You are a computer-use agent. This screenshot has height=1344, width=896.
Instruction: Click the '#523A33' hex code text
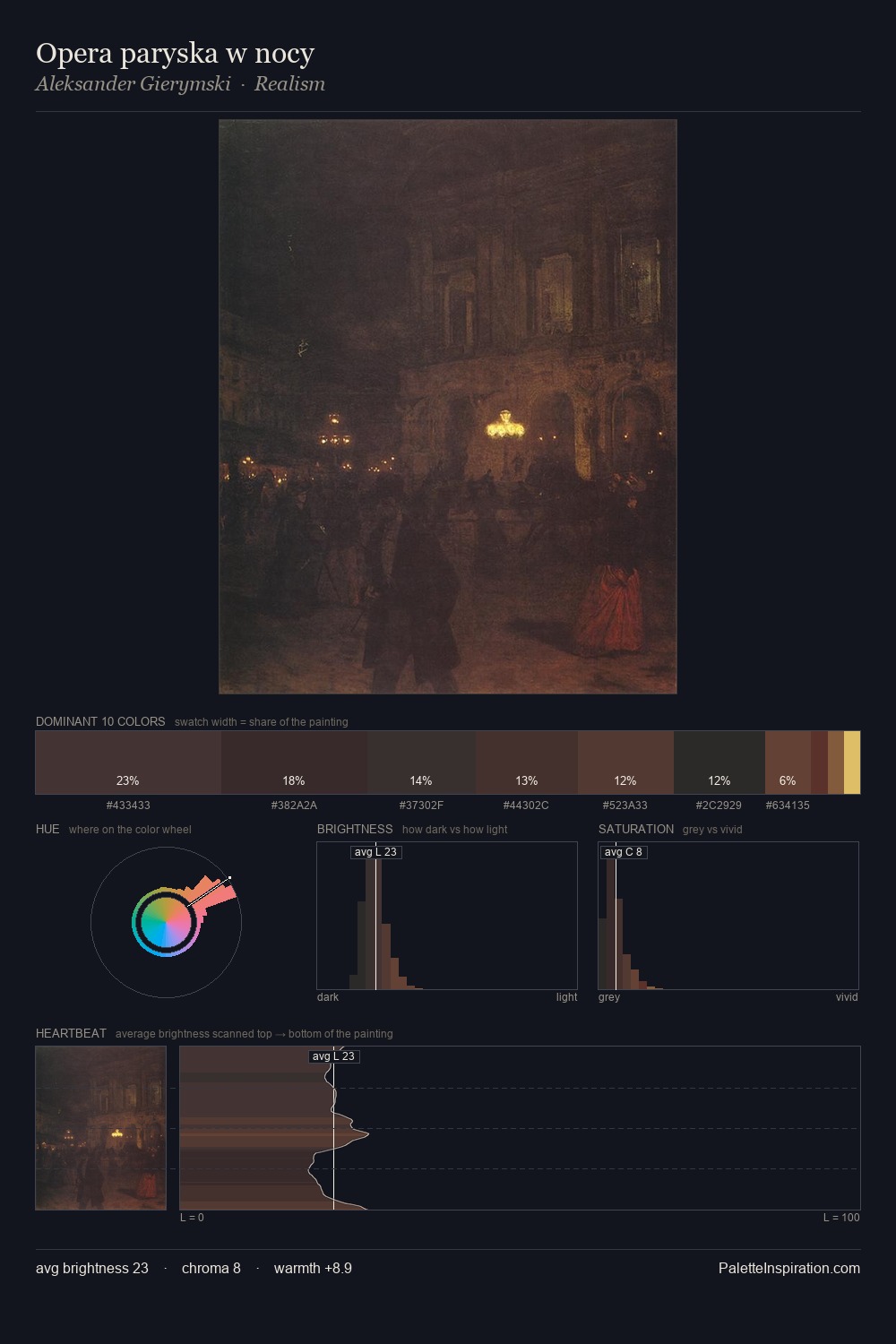(x=625, y=806)
